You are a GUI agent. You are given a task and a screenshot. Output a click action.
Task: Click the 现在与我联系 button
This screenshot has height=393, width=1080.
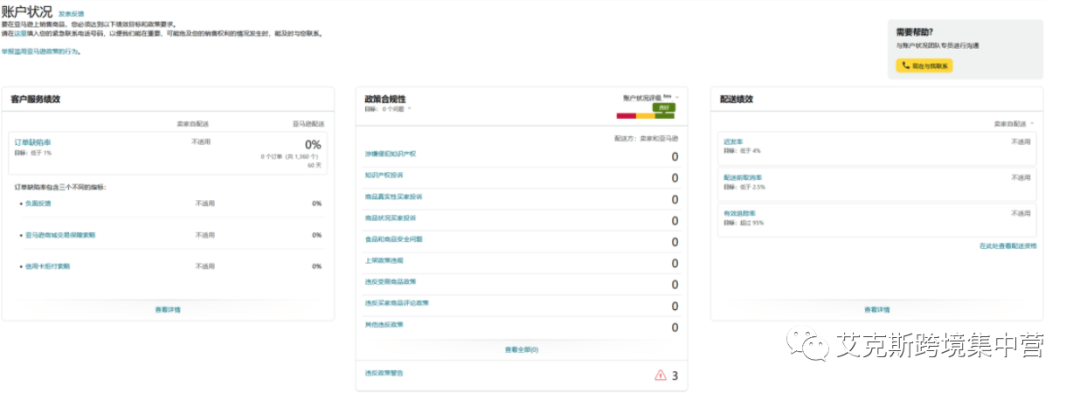click(924, 66)
